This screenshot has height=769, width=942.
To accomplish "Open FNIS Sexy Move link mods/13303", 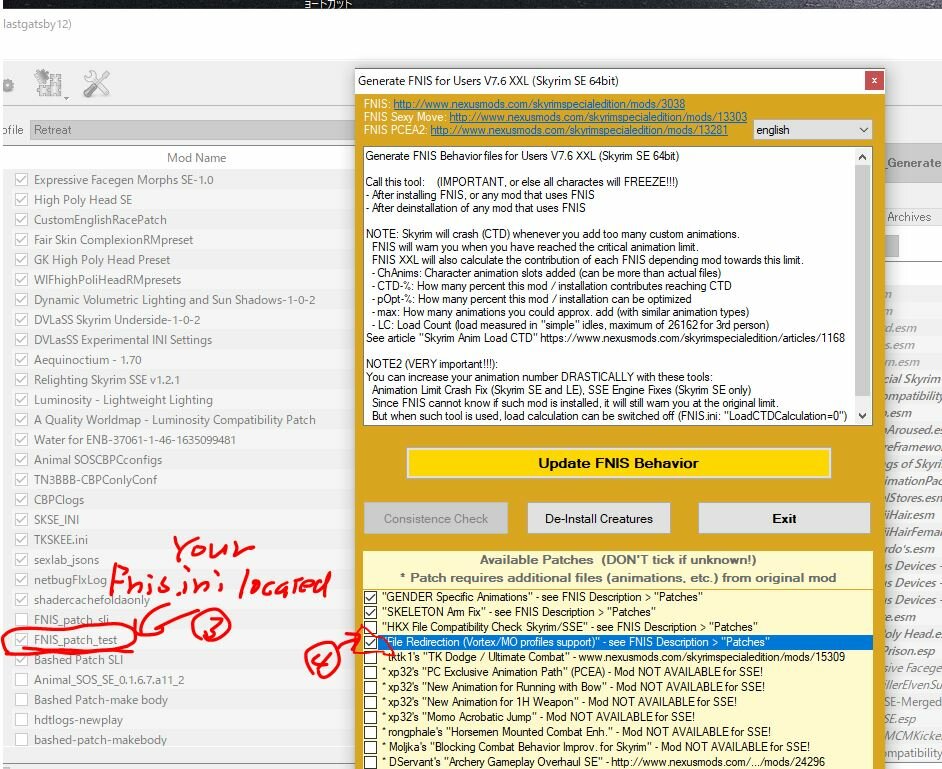I will pyautogui.click(x=598, y=117).
